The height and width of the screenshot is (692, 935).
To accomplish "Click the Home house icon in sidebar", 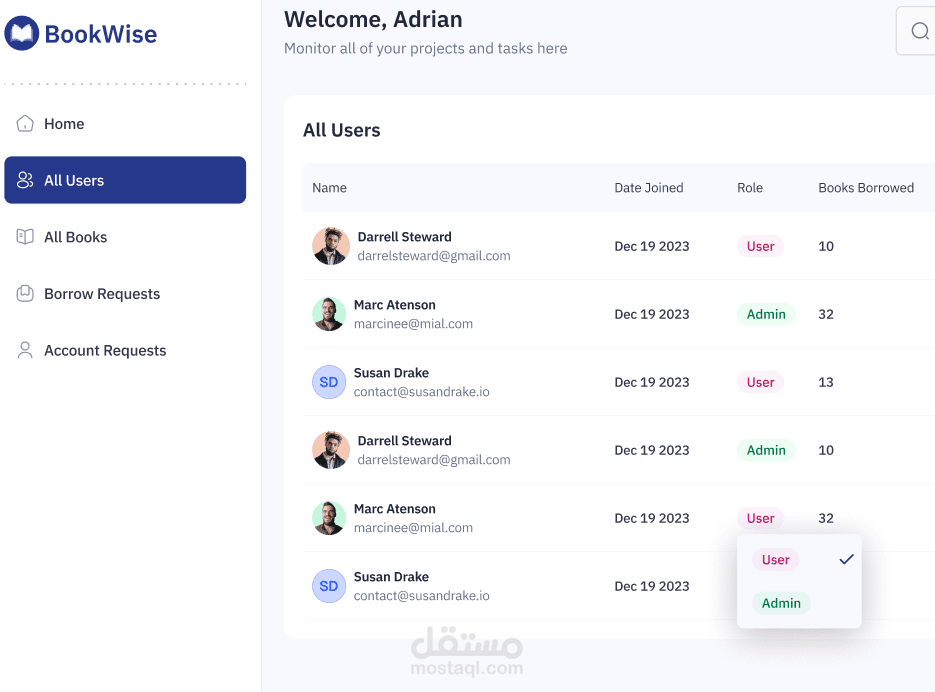I will [x=25, y=123].
